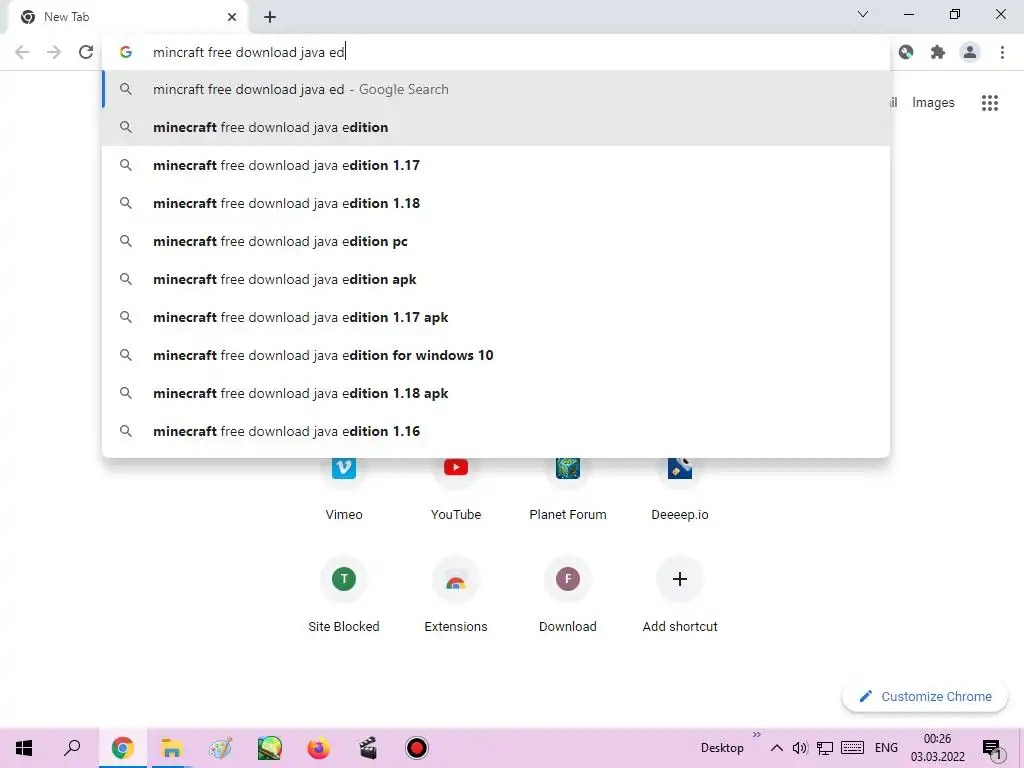The height and width of the screenshot is (768, 1024).
Task: Choose suggestion ending in 'edition apk'
Action: pyautogui.click(x=496, y=279)
